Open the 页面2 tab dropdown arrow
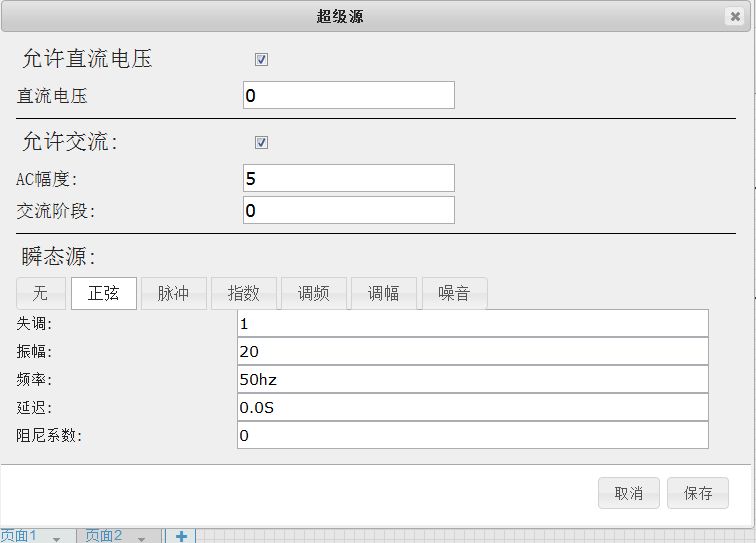Image resolution: width=756 pixels, height=543 pixels. (142, 538)
